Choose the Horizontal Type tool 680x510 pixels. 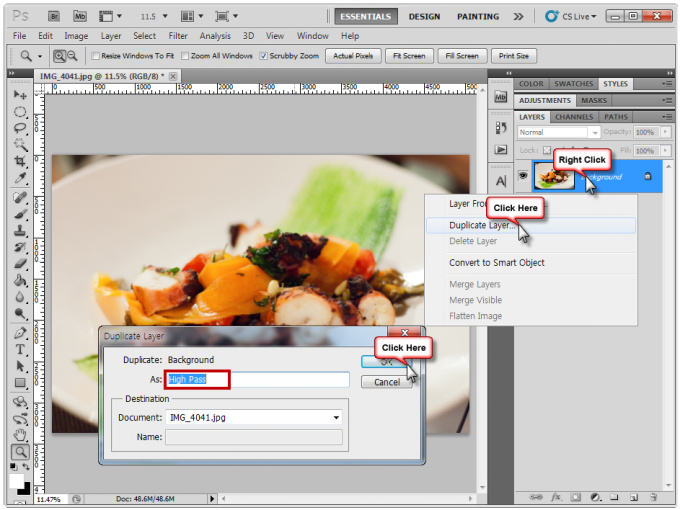pyautogui.click(x=20, y=349)
